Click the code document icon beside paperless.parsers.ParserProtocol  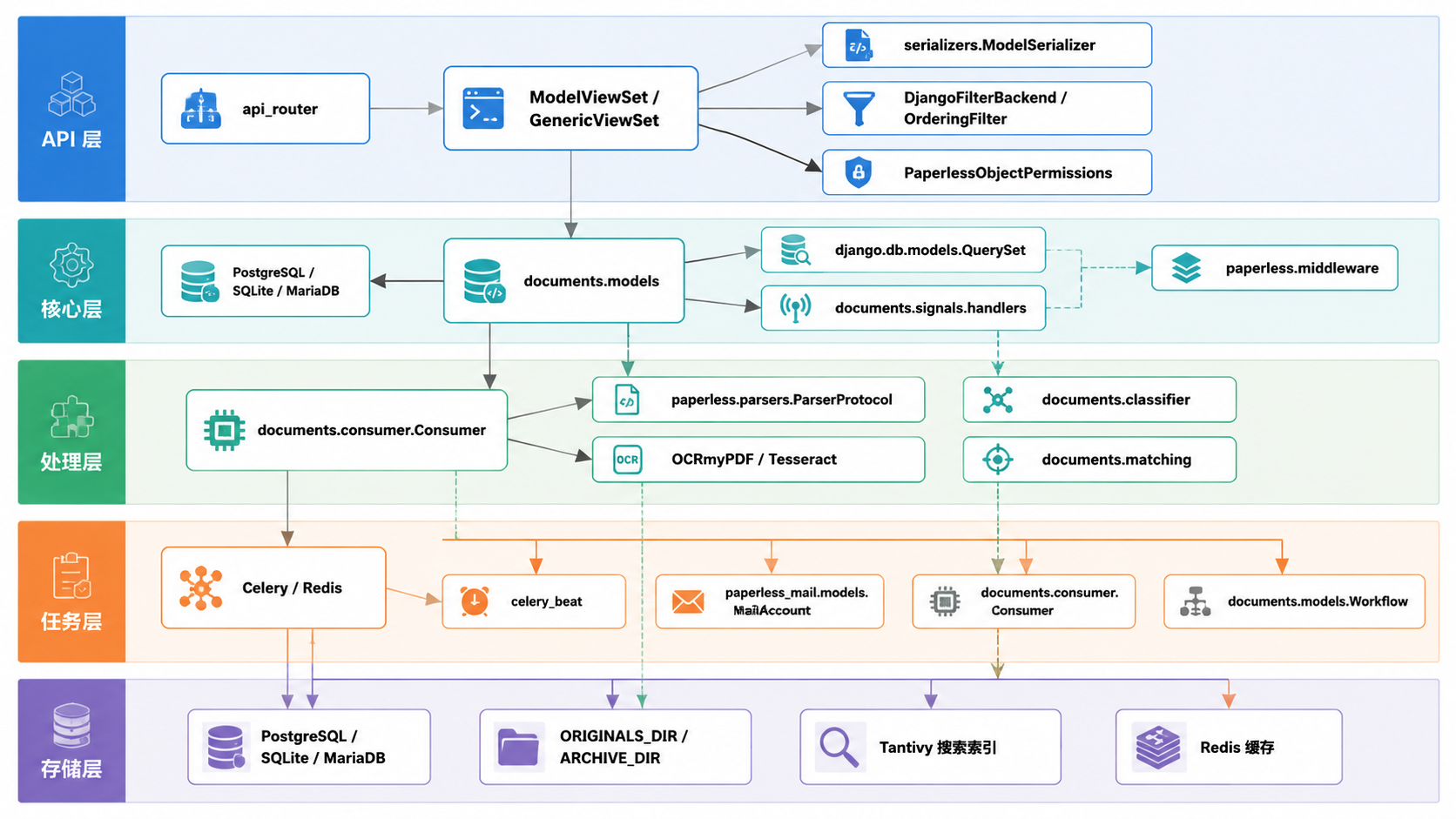(627, 400)
